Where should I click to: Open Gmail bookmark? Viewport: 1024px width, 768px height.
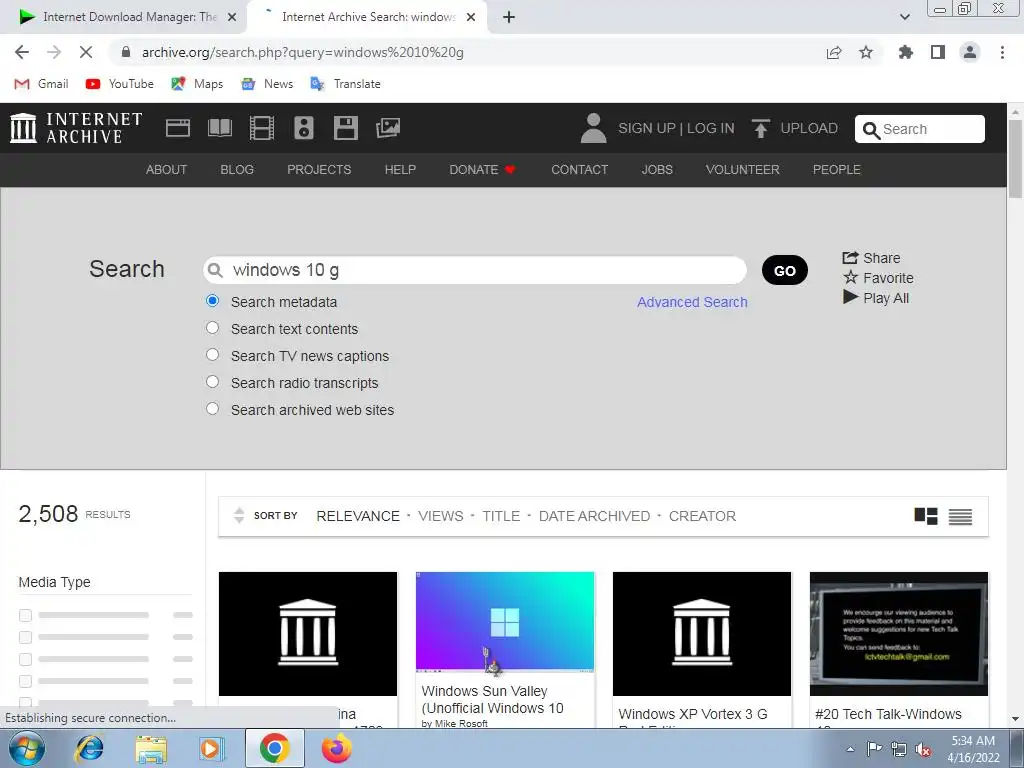pyautogui.click(x=42, y=84)
